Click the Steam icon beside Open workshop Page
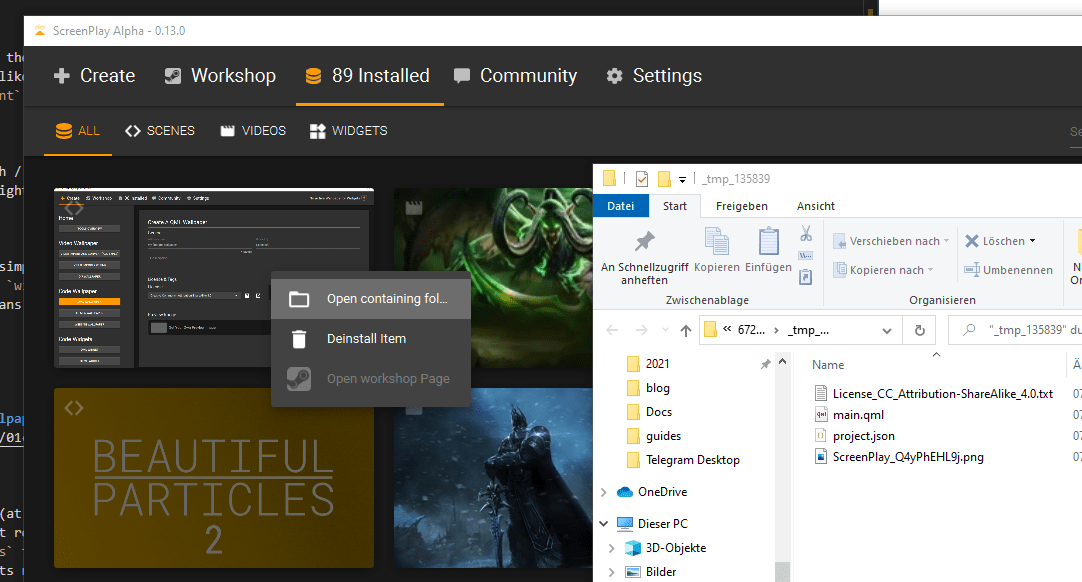Image resolution: width=1082 pixels, height=582 pixels. [299, 378]
